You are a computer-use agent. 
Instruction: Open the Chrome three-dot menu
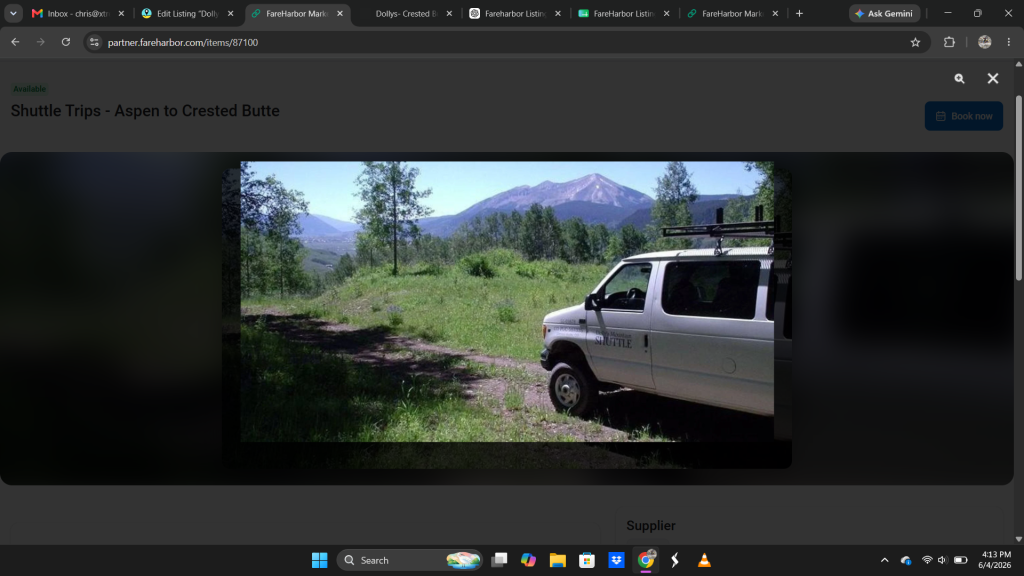point(1008,42)
